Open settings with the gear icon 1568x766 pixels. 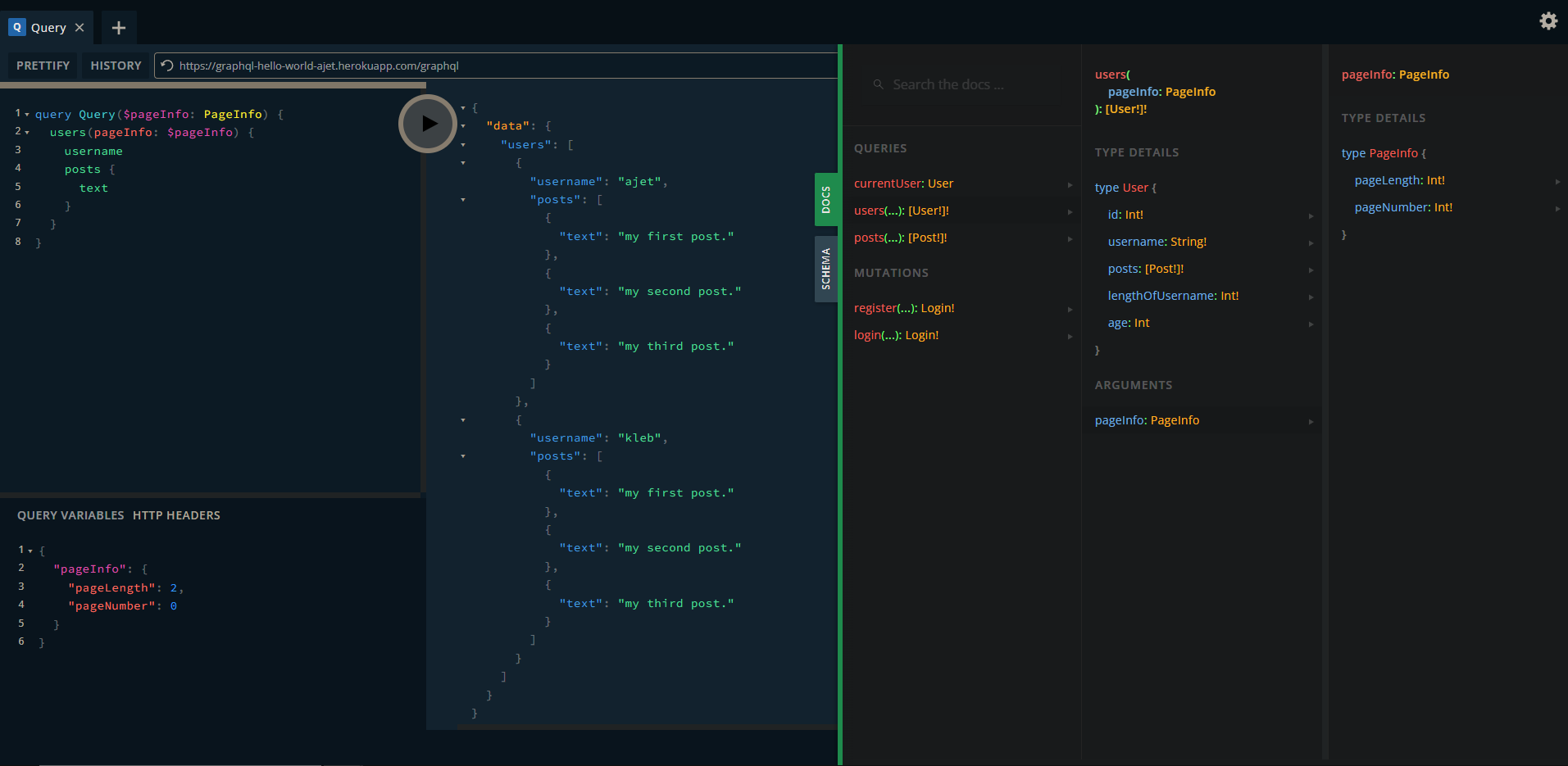point(1548,21)
